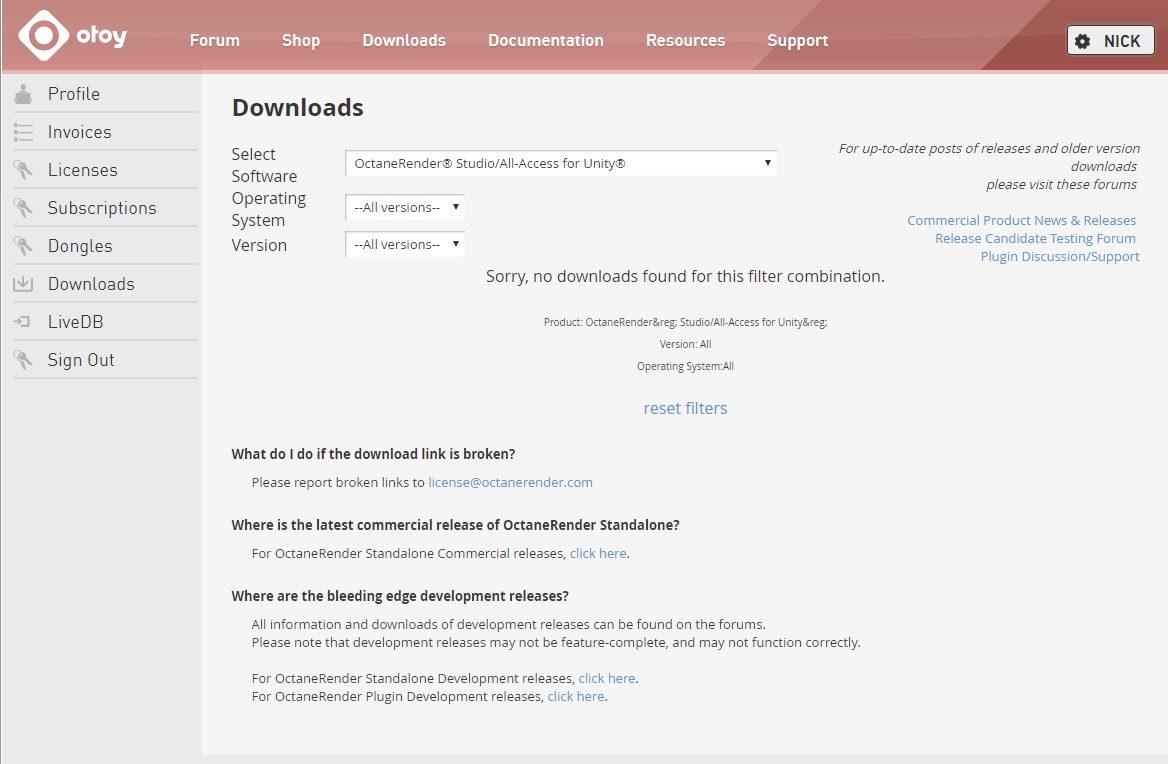The height and width of the screenshot is (764, 1168).
Task: Click 'Where is the latest commercial release' heading
Action: pyautogui.click(x=455, y=525)
